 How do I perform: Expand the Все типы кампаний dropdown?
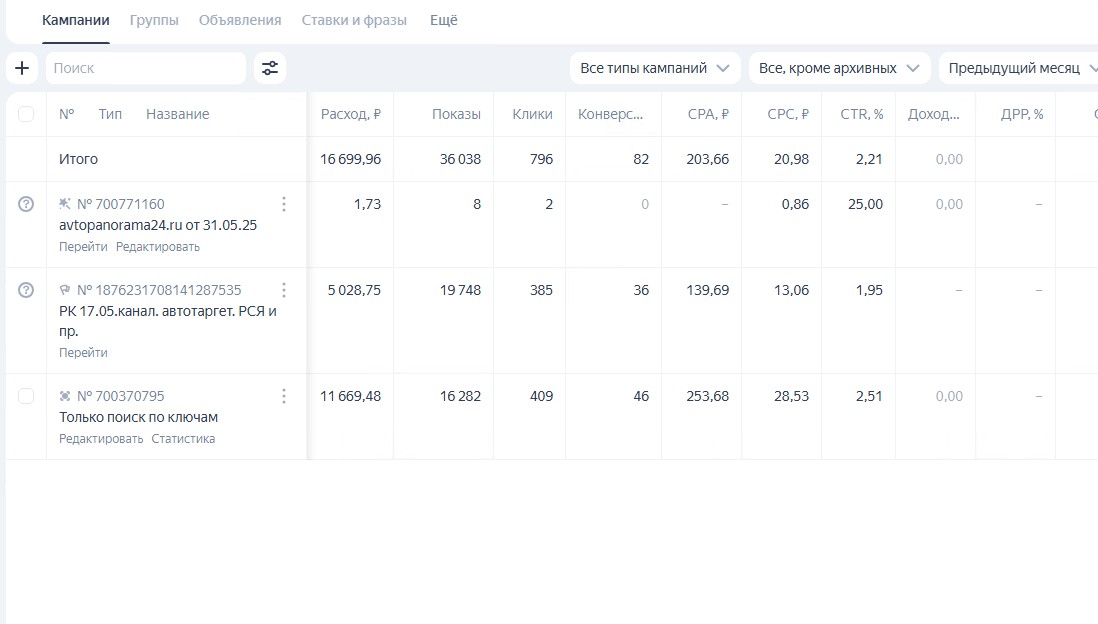click(x=655, y=68)
